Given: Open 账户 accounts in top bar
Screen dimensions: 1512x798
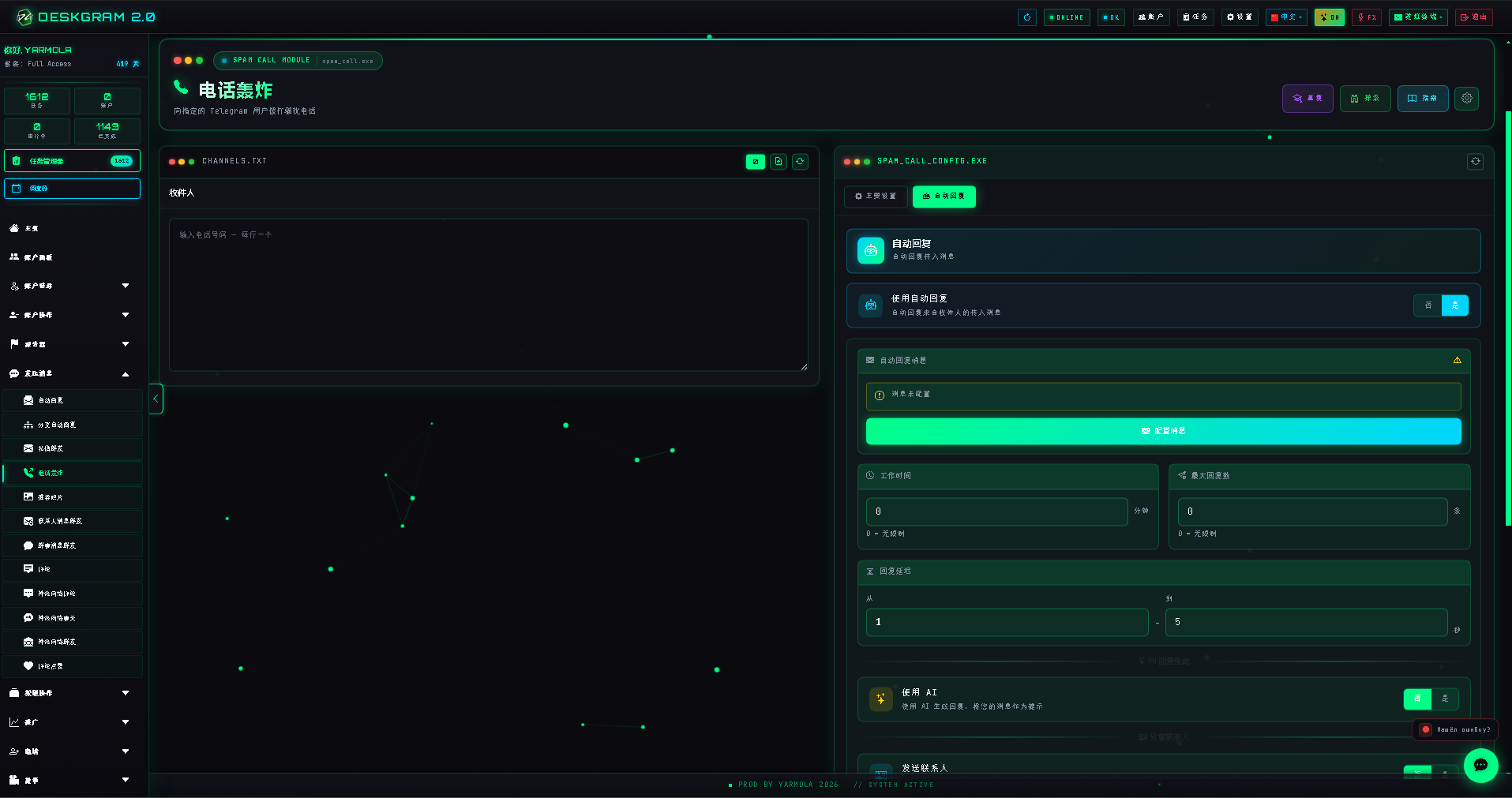Looking at the screenshot, I should click(x=1151, y=17).
